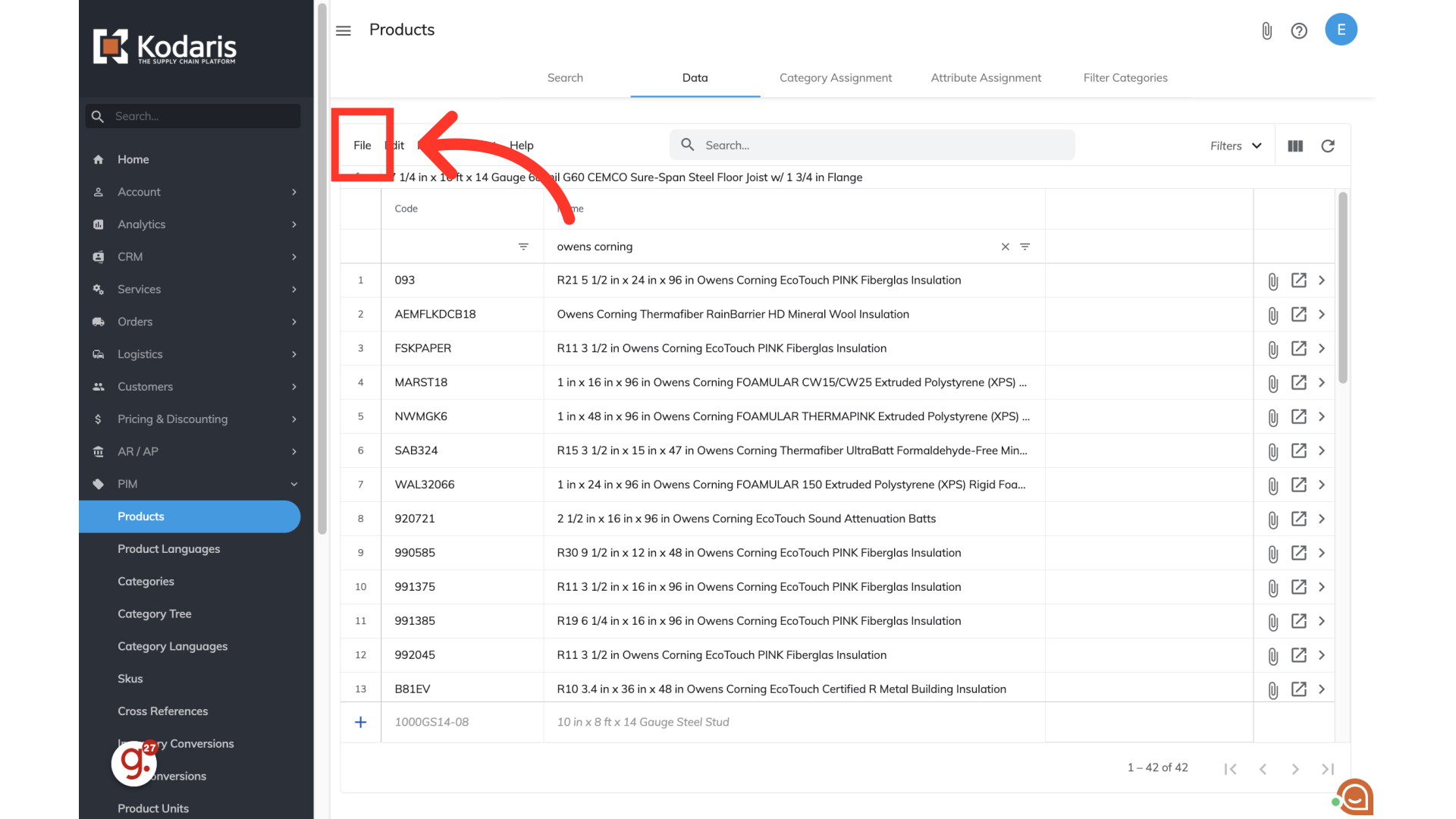Click the user avatar E button
The width and height of the screenshot is (1456, 819).
(x=1341, y=30)
